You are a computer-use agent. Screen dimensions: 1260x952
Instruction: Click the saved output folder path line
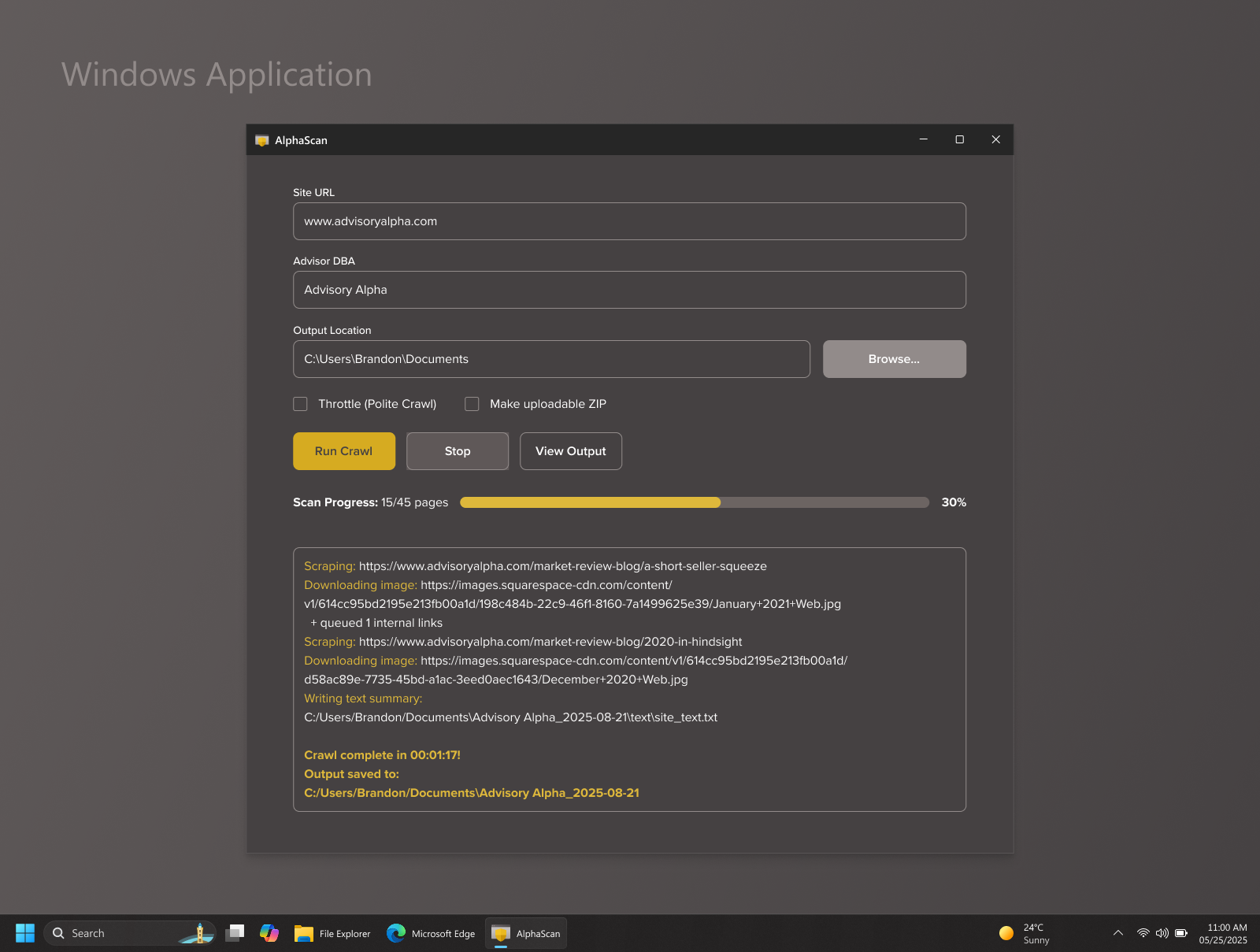click(472, 793)
